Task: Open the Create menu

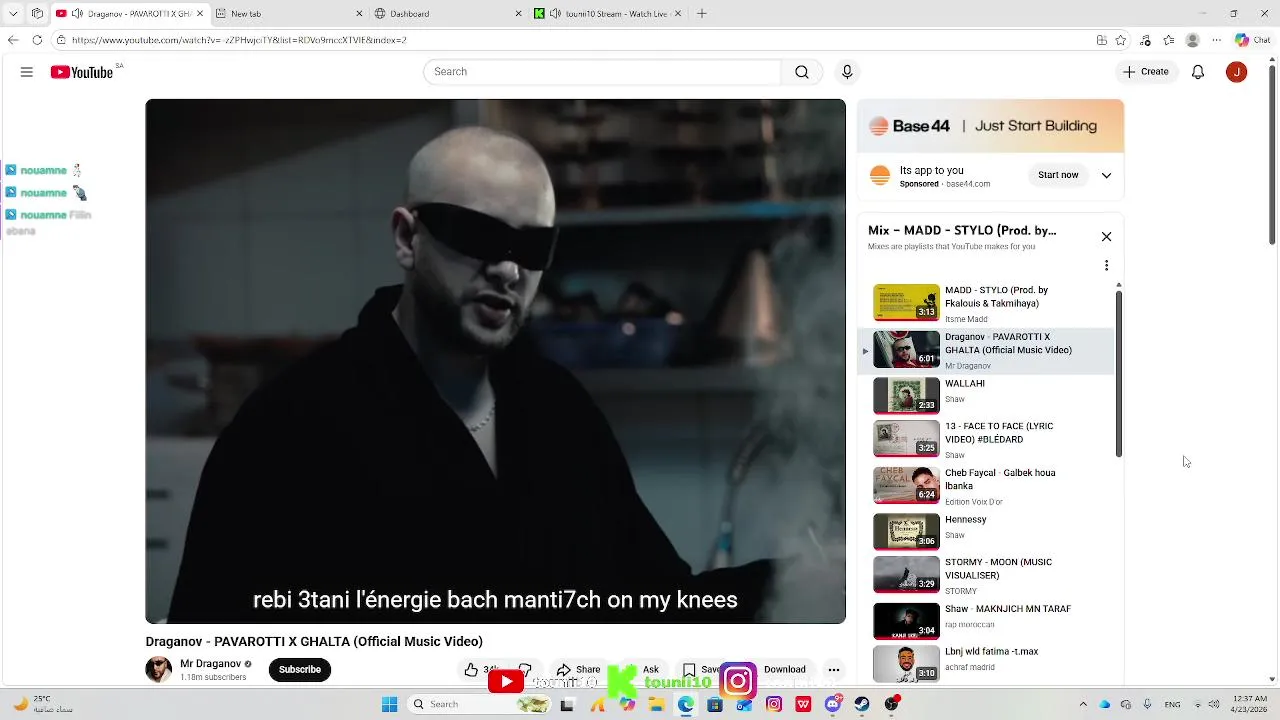Action: (1146, 72)
